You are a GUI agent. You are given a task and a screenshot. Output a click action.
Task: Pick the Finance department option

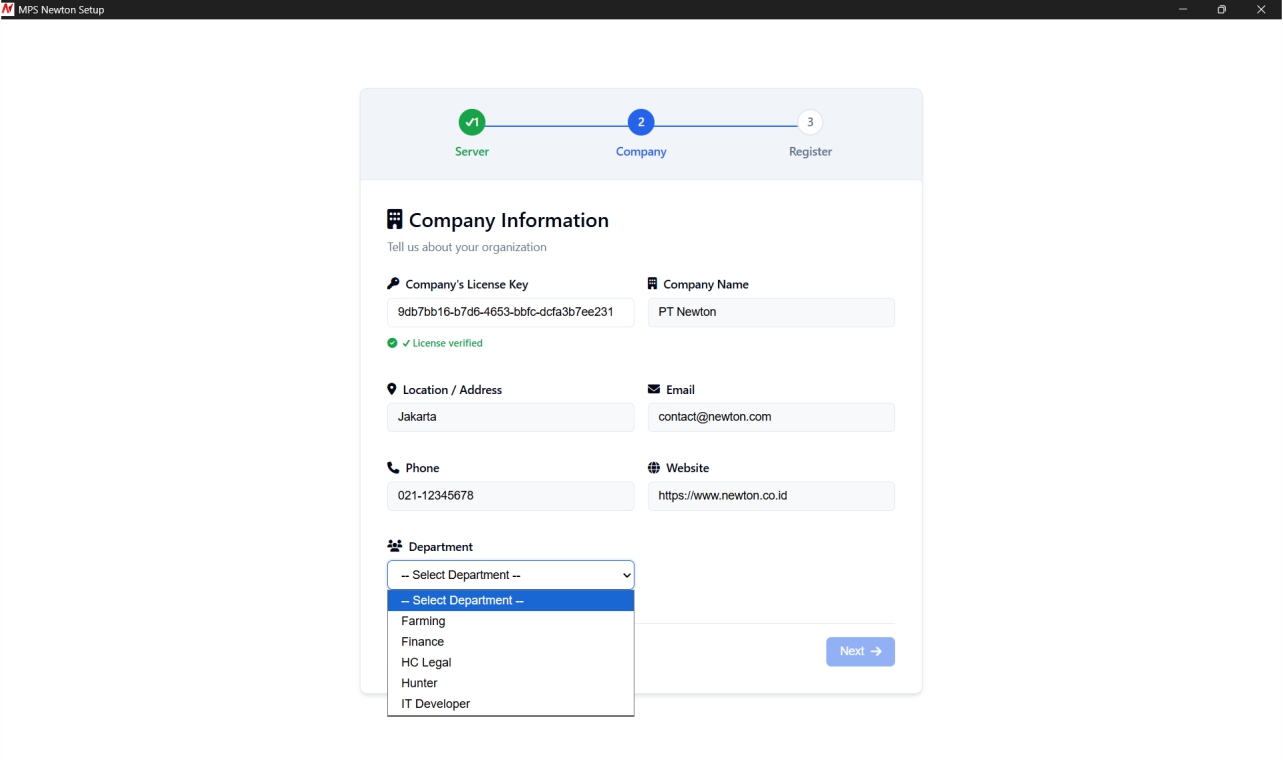tap(423, 642)
